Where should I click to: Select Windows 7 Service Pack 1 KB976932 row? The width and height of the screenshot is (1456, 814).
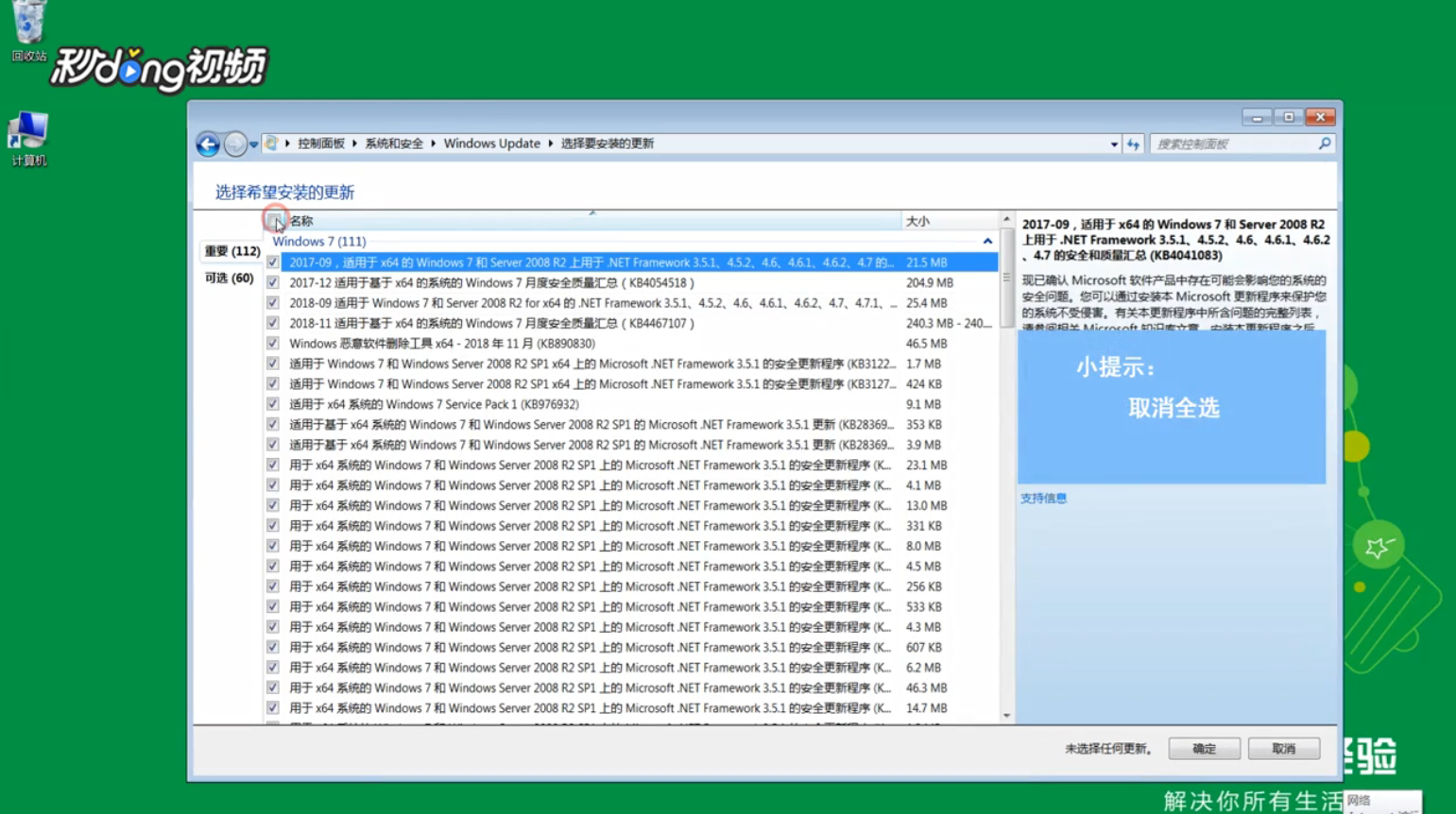640,404
